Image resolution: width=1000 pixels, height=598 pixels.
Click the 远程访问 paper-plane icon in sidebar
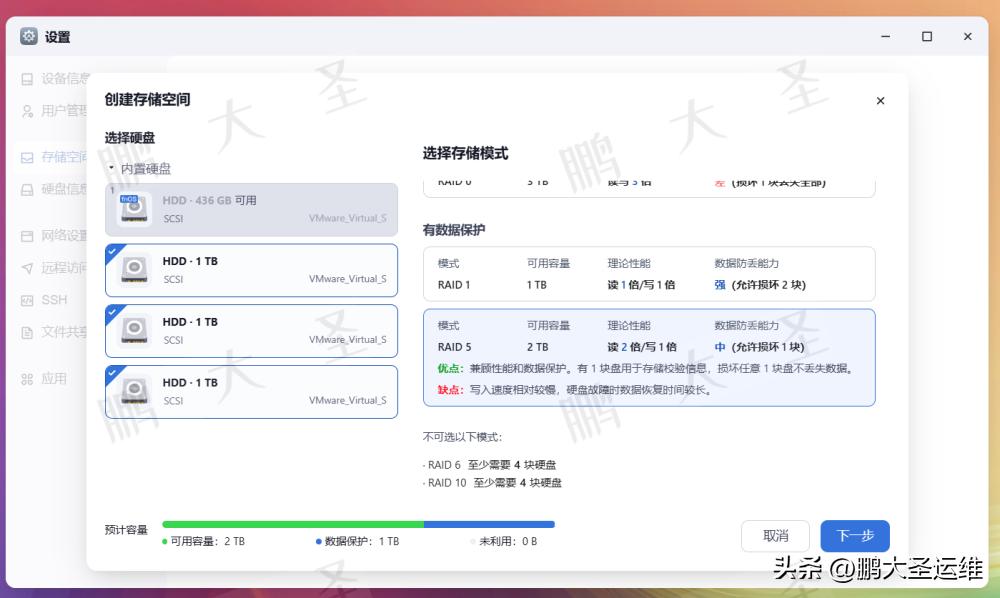click(28, 268)
